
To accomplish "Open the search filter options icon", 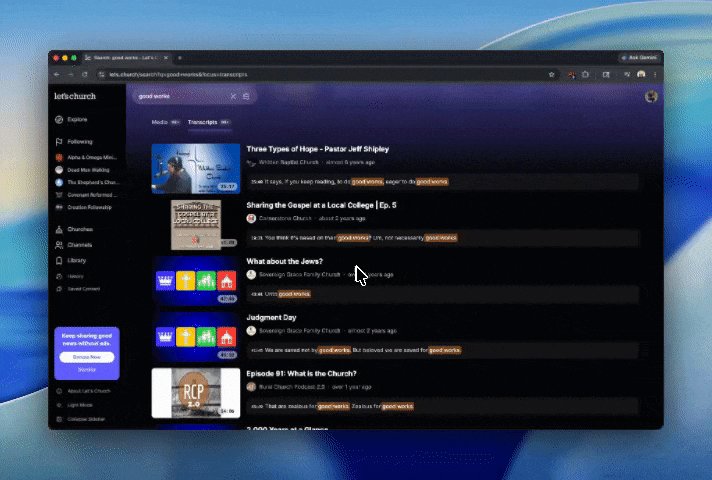I will click(246, 96).
